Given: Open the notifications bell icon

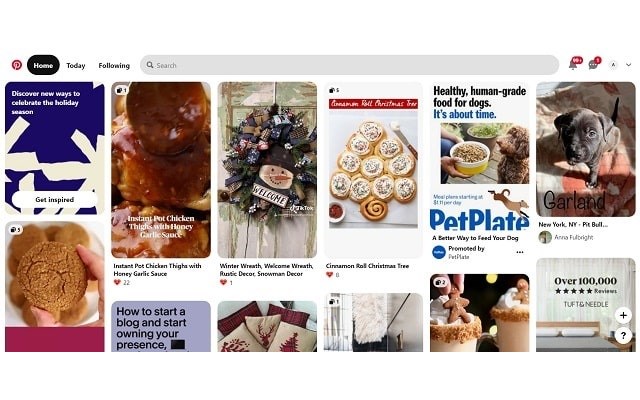Looking at the screenshot, I should pyautogui.click(x=573, y=64).
